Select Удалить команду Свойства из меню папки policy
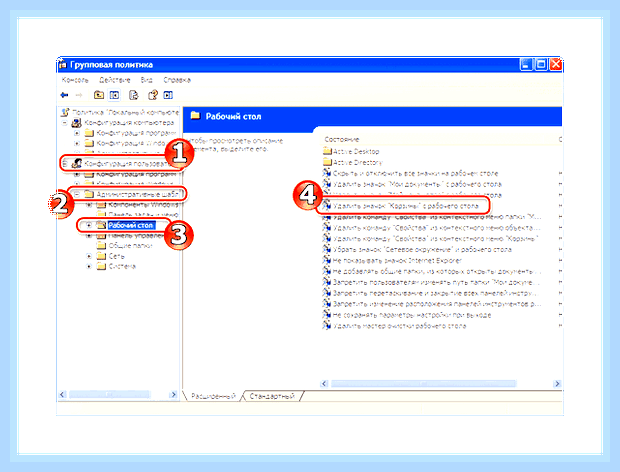Viewport: 620px width, 472px height. [437, 217]
